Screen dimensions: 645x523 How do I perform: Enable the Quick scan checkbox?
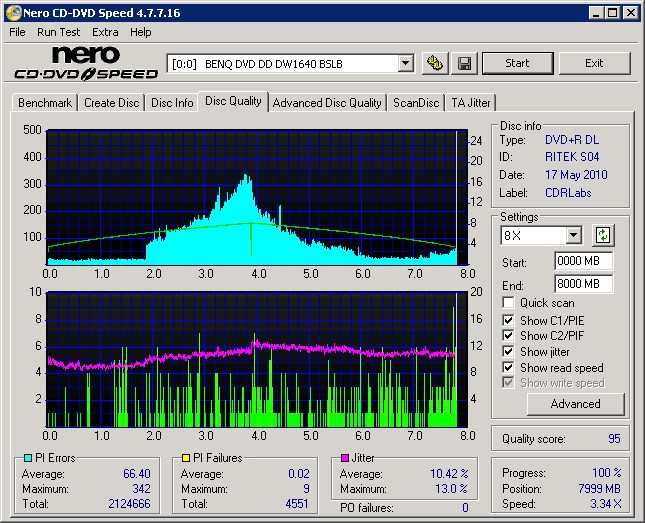coord(509,303)
